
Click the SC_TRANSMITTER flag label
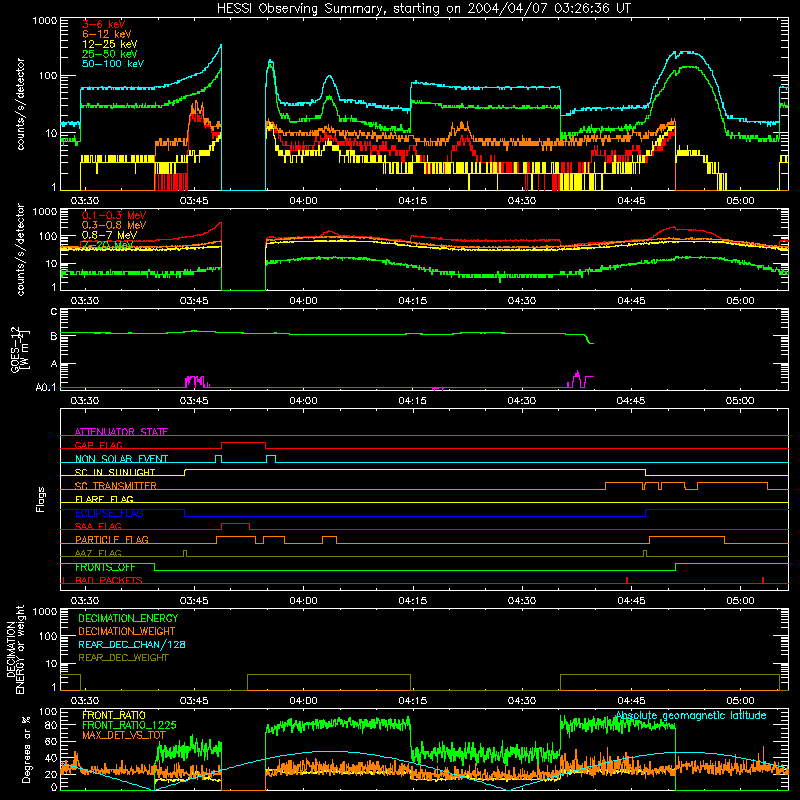click(x=116, y=486)
